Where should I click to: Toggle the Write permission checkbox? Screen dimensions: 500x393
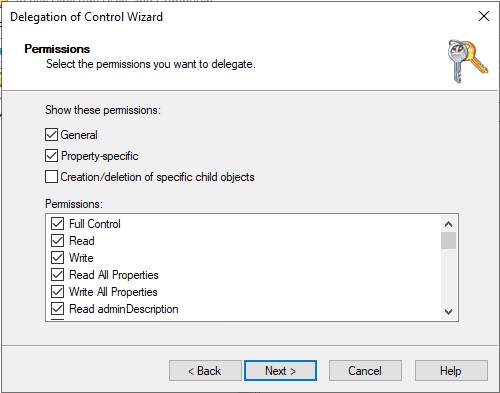click(x=57, y=258)
